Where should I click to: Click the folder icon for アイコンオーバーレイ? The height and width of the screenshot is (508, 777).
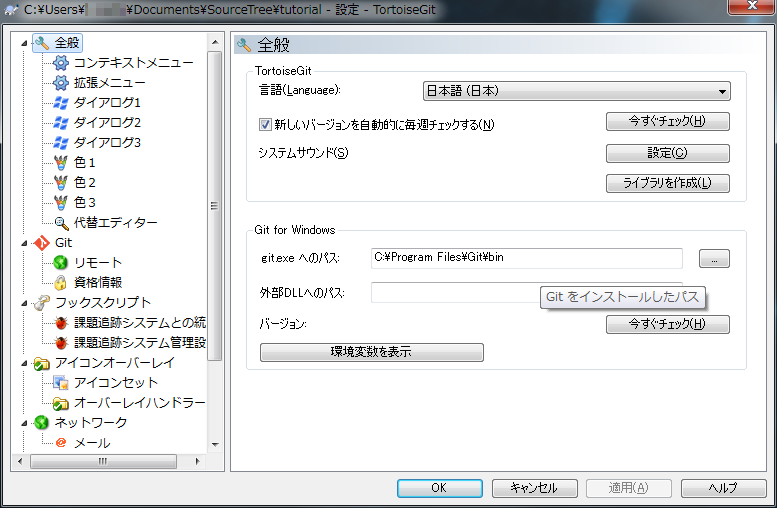pyautogui.click(x=42, y=363)
